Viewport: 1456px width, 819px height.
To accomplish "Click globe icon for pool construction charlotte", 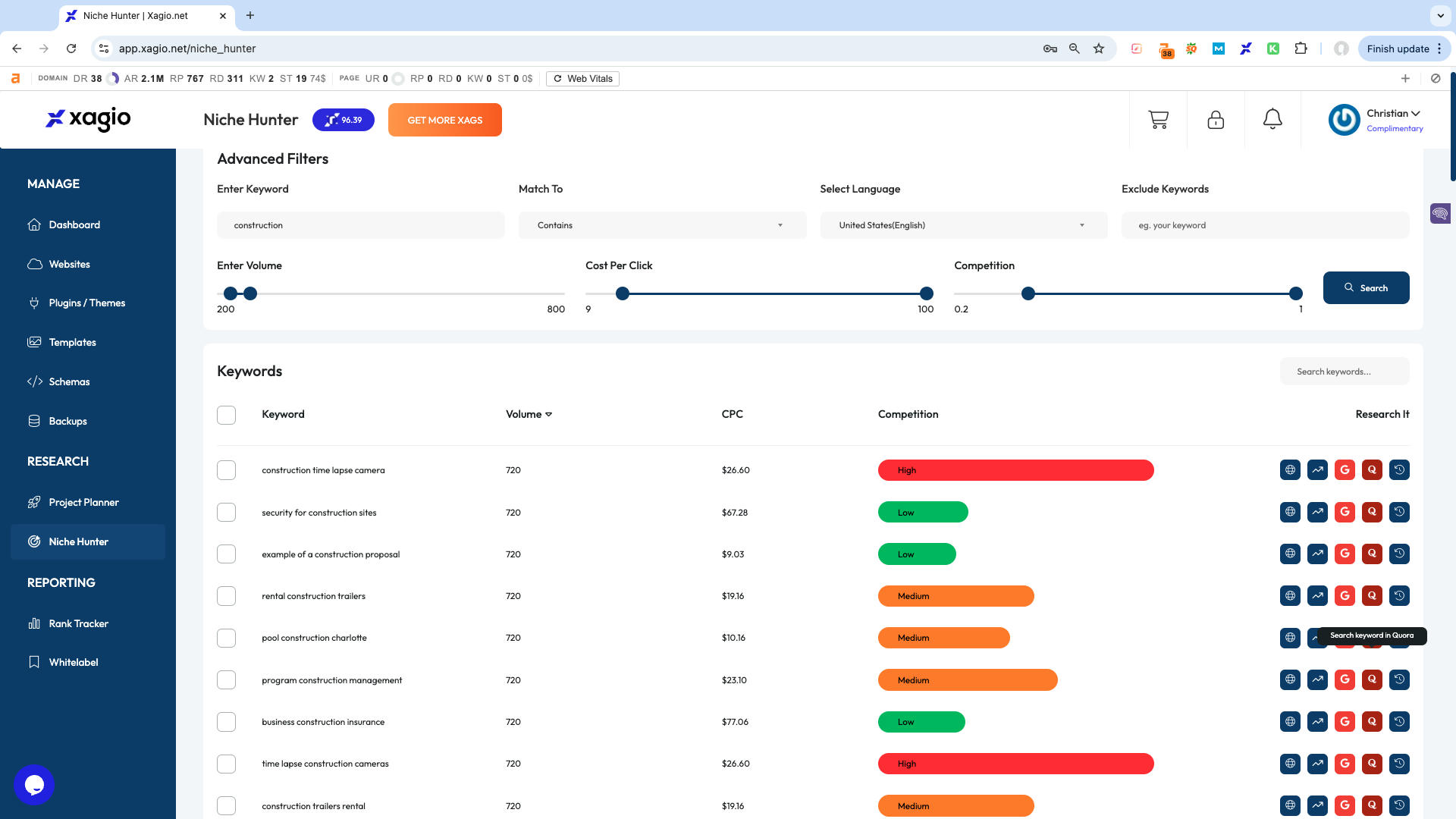I will point(1290,638).
